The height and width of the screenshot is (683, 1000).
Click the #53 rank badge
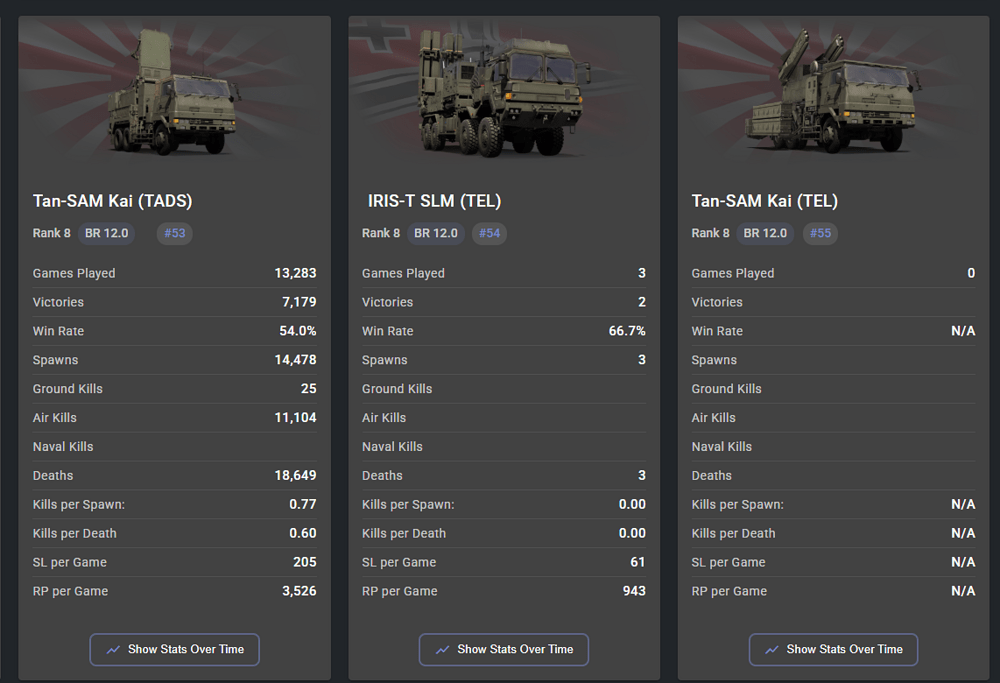175,233
